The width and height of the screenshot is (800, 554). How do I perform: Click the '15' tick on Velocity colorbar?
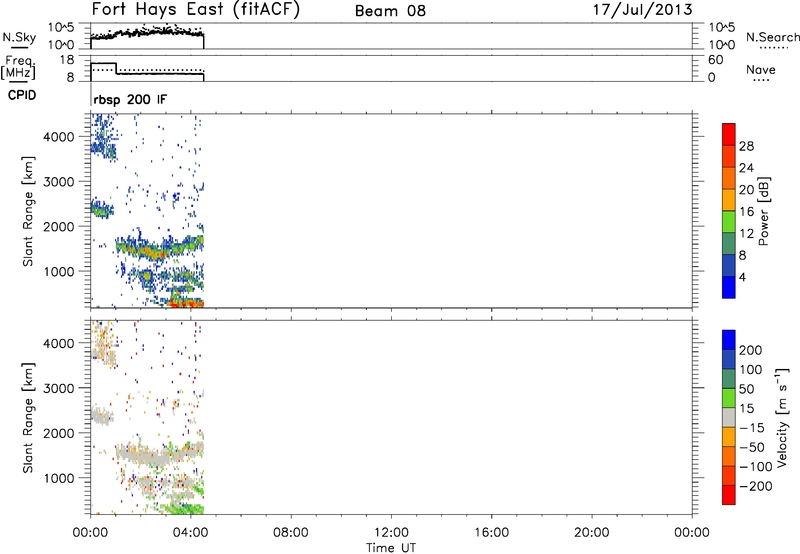coord(746,408)
